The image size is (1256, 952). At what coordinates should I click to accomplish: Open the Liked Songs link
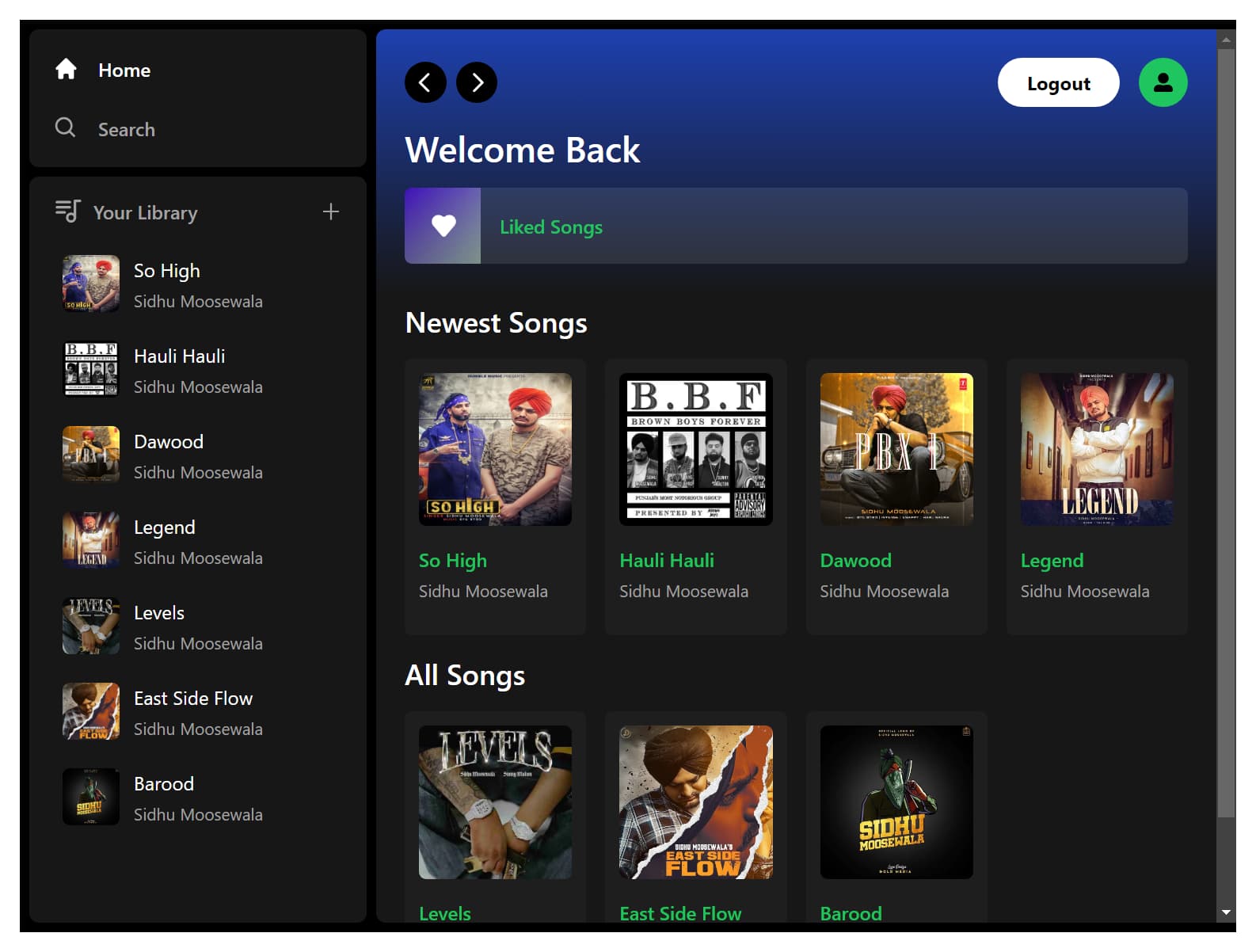(551, 227)
